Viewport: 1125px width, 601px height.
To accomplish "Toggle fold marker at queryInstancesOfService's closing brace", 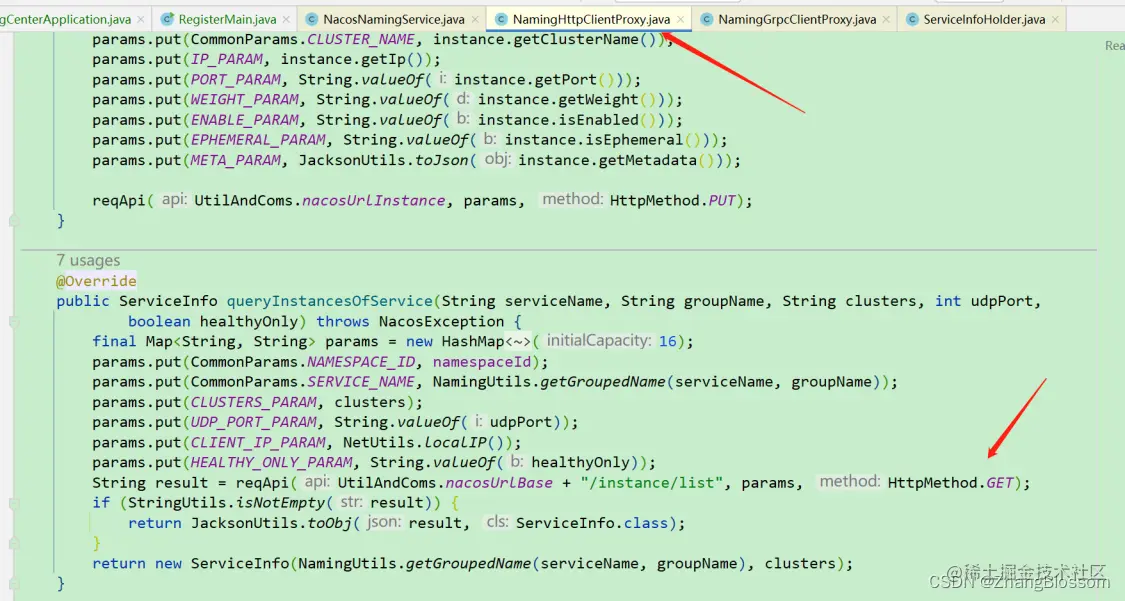I will pos(14,584).
